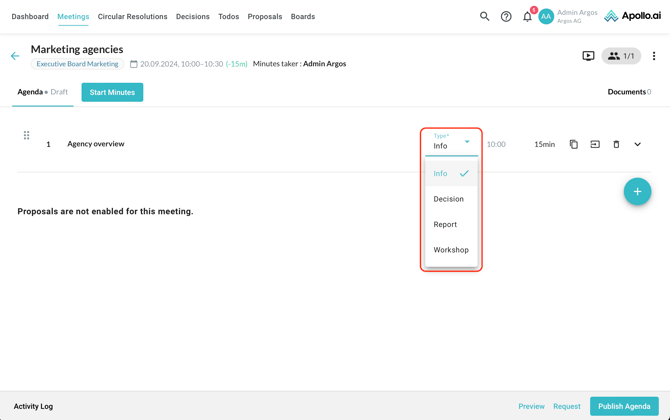Open the notifications bell
Screen dimensions: 670x420
(527, 16)
